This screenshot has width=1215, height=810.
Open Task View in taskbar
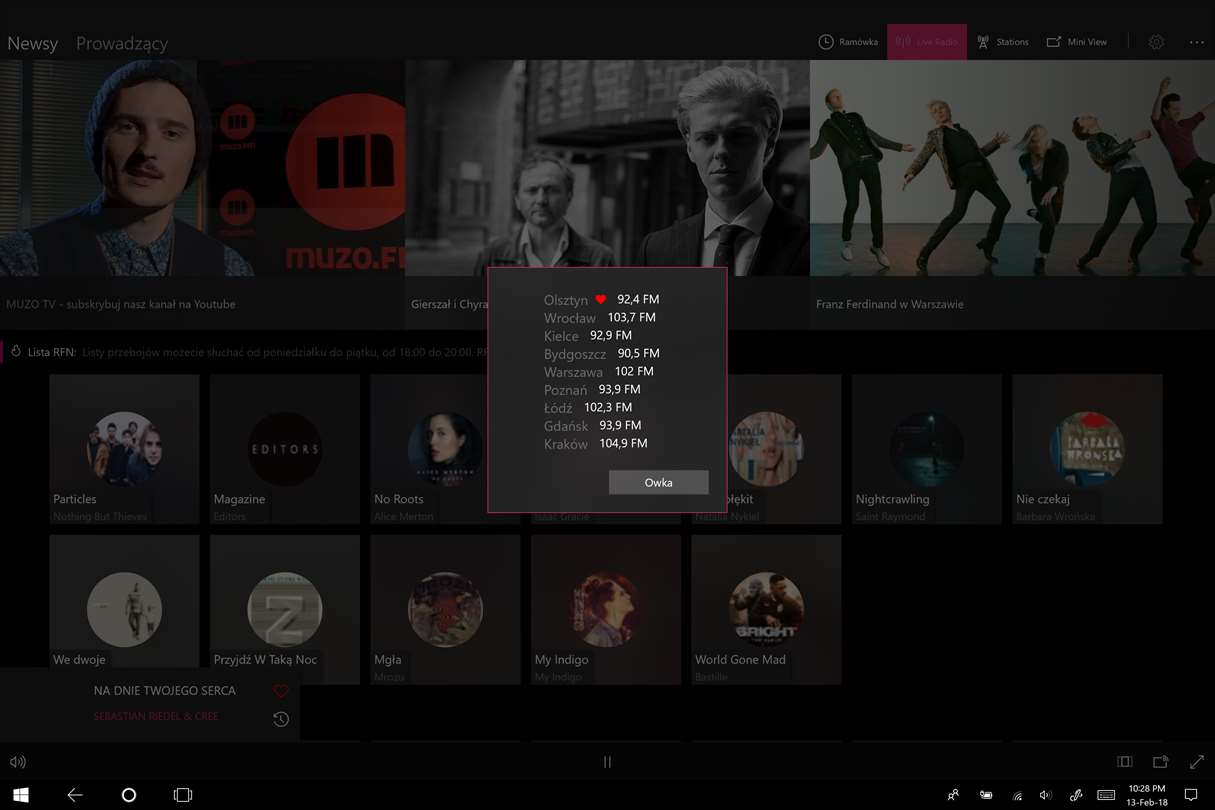182,795
